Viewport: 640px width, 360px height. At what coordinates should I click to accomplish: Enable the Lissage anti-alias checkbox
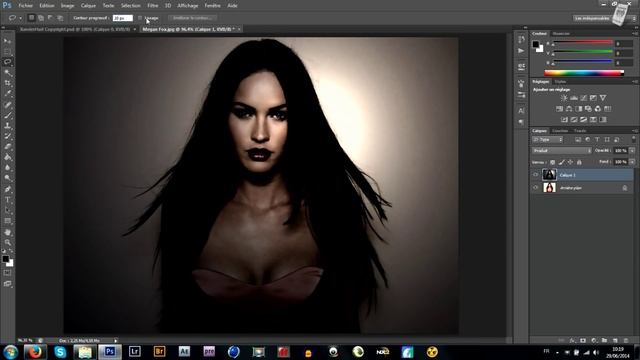coord(140,18)
